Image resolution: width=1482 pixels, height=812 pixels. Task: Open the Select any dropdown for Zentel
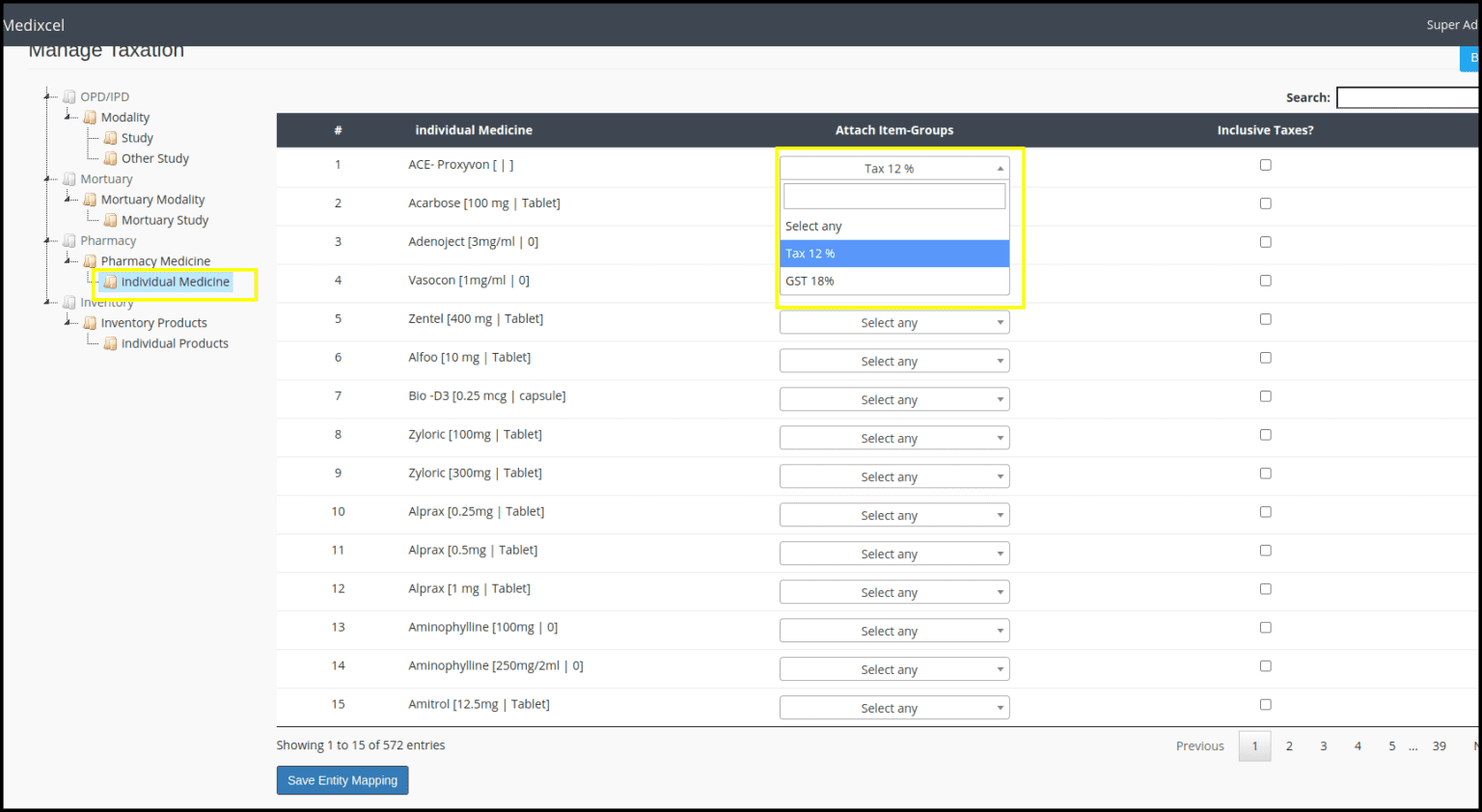pos(893,321)
